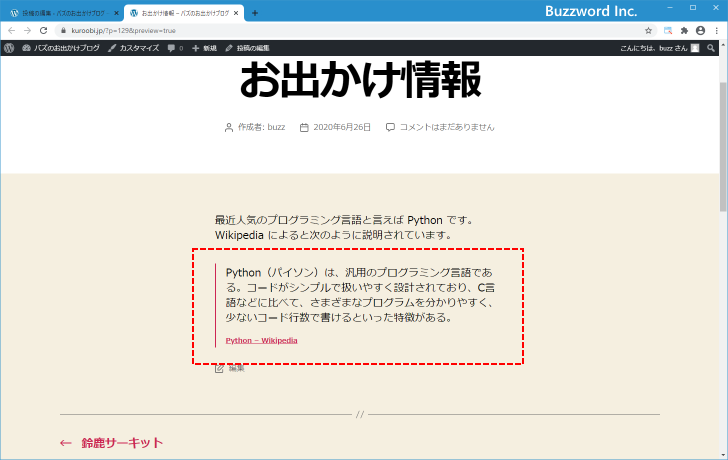The image size is (728, 460).
Task: Reload the page with the refresh icon
Action: tap(44, 31)
